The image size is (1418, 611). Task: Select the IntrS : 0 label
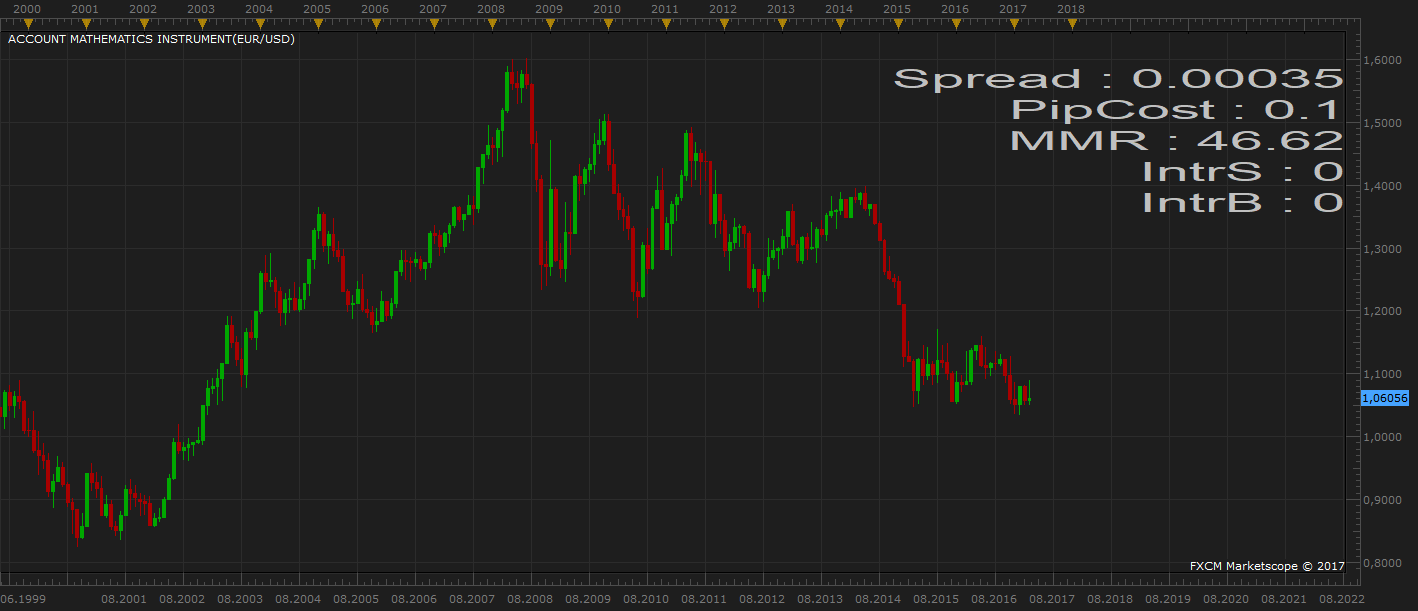pos(1243,172)
